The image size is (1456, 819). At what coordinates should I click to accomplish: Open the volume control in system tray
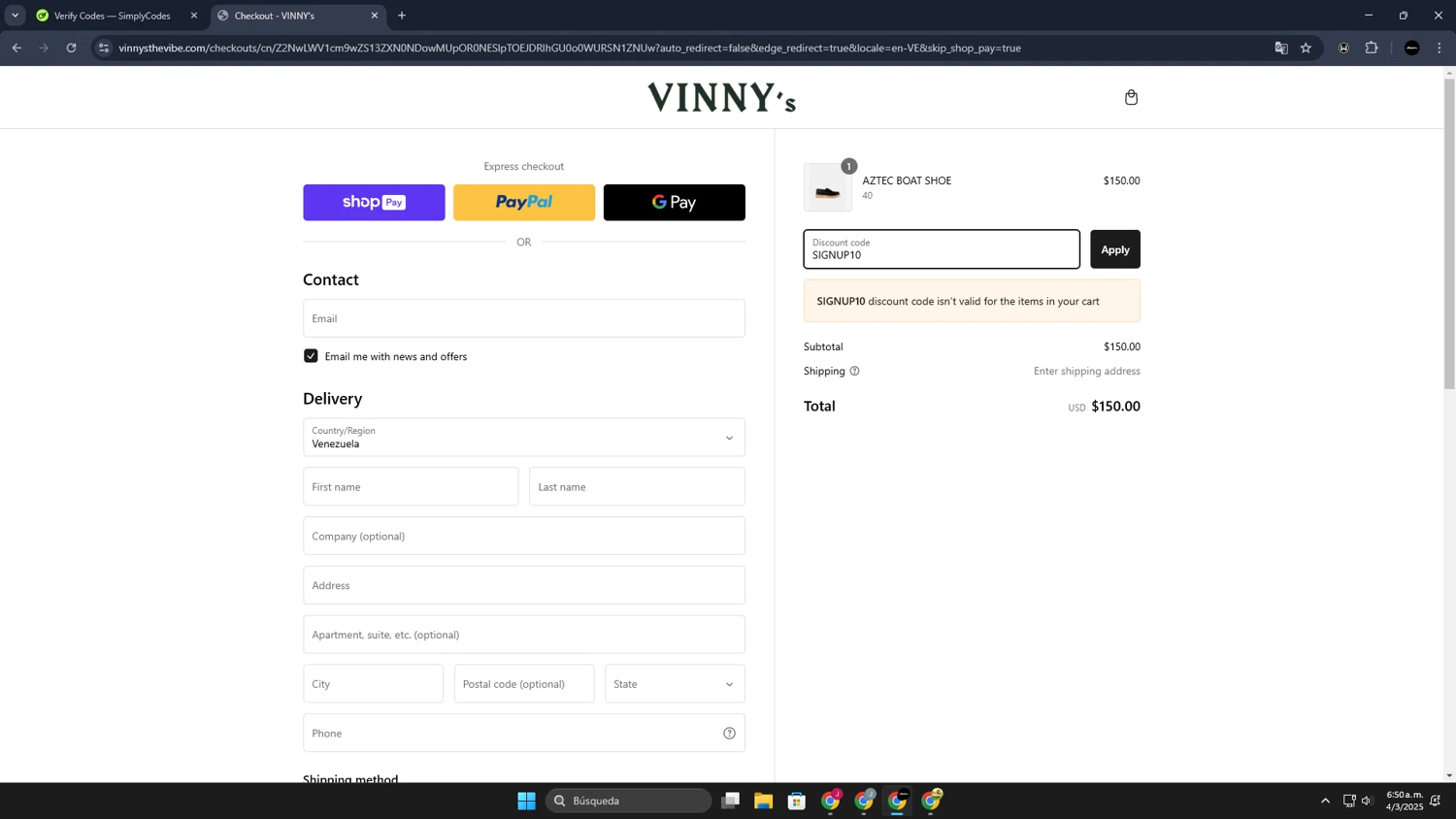click(1368, 801)
